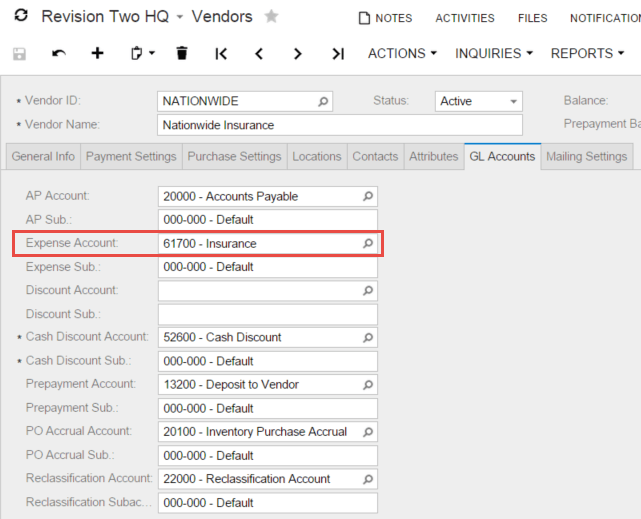Image resolution: width=641 pixels, height=519 pixels.
Task: Switch to the Mailing Settings tab
Action: click(x=587, y=156)
